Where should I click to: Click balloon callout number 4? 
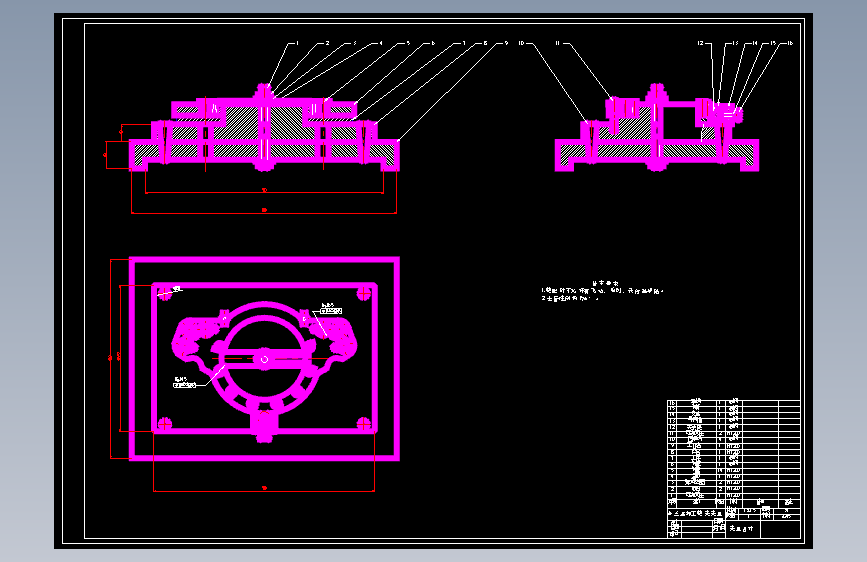pyautogui.click(x=381, y=43)
